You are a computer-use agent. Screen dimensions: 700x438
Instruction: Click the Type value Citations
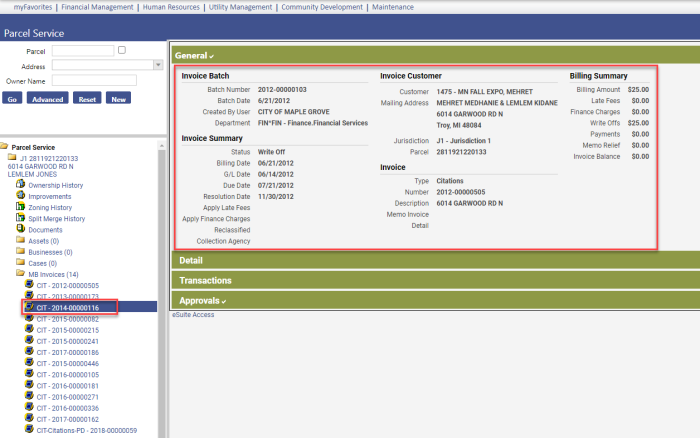coord(450,181)
